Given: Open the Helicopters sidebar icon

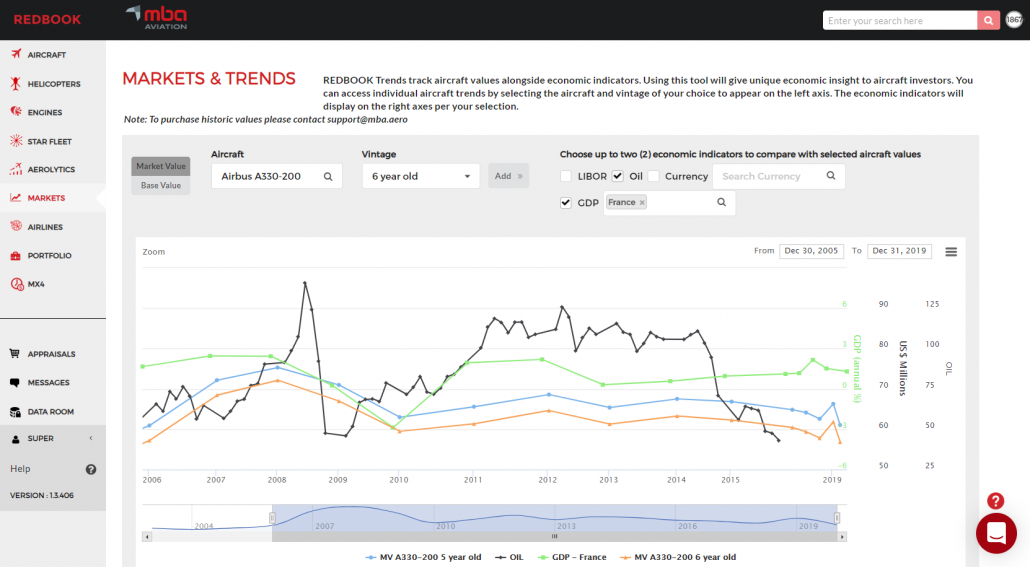Looking at the screenshot, I should (x=16, y=83).
